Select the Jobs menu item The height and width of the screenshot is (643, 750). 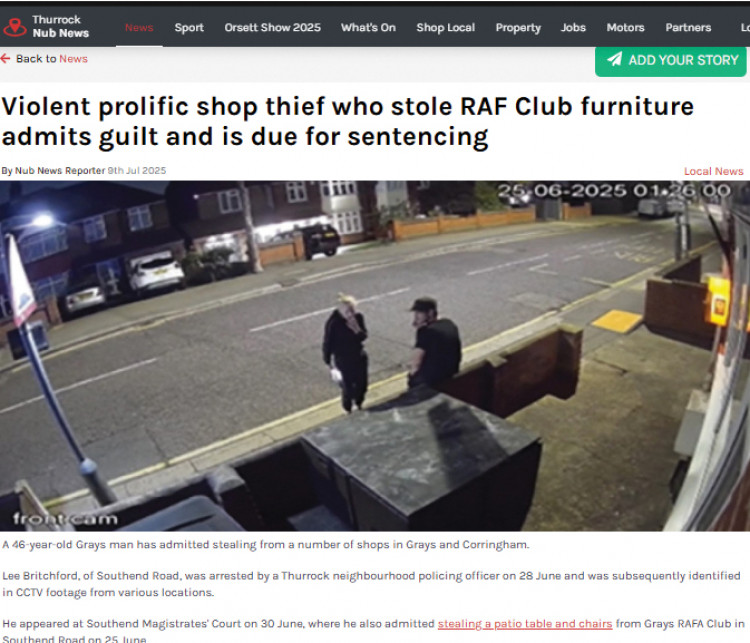[574, 28]
